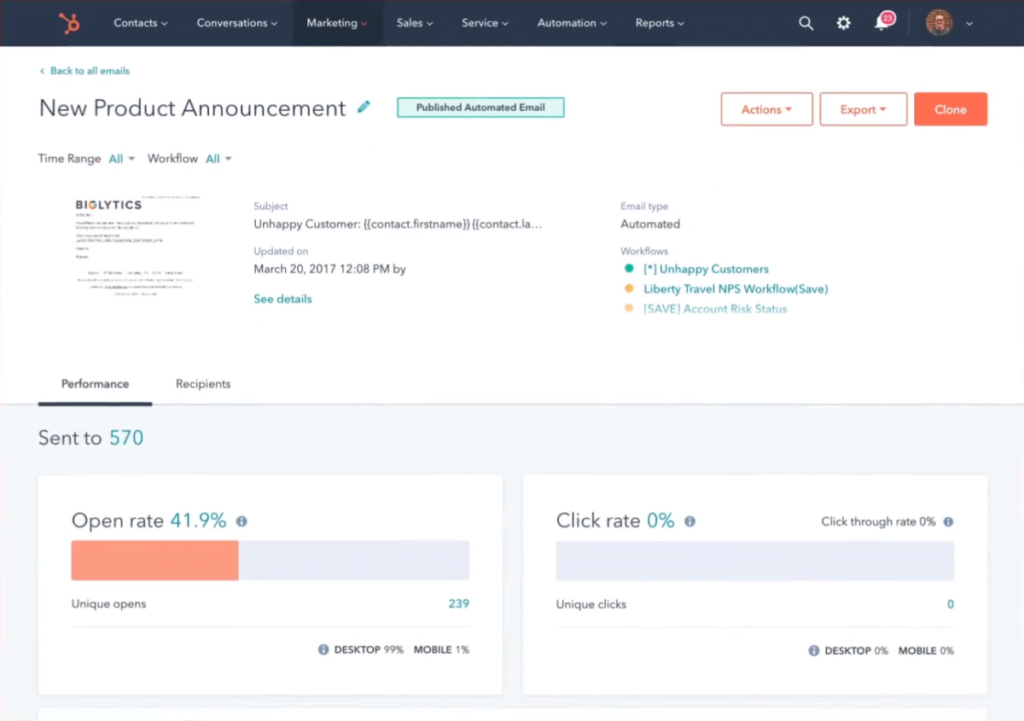Open the Unhappy Customers workflow link
Viewport: 1024px width, 721px height.
point(706,269)
